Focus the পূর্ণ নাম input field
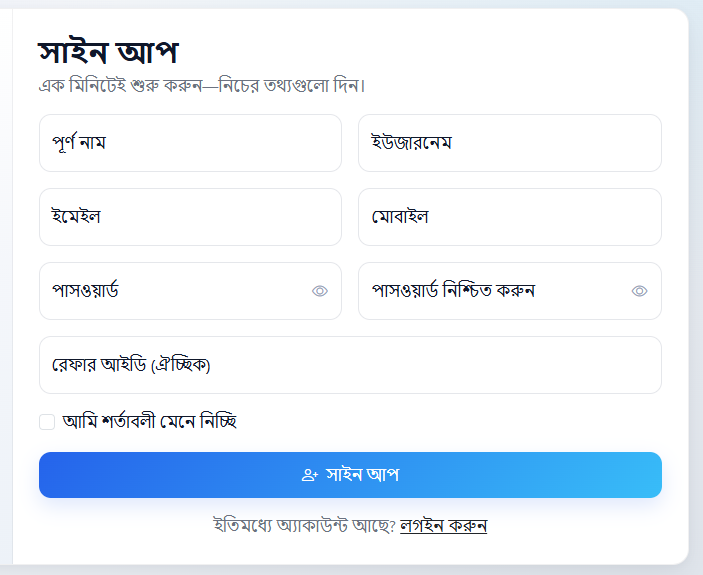Screen dimensions: 703x575 point(190,143)
